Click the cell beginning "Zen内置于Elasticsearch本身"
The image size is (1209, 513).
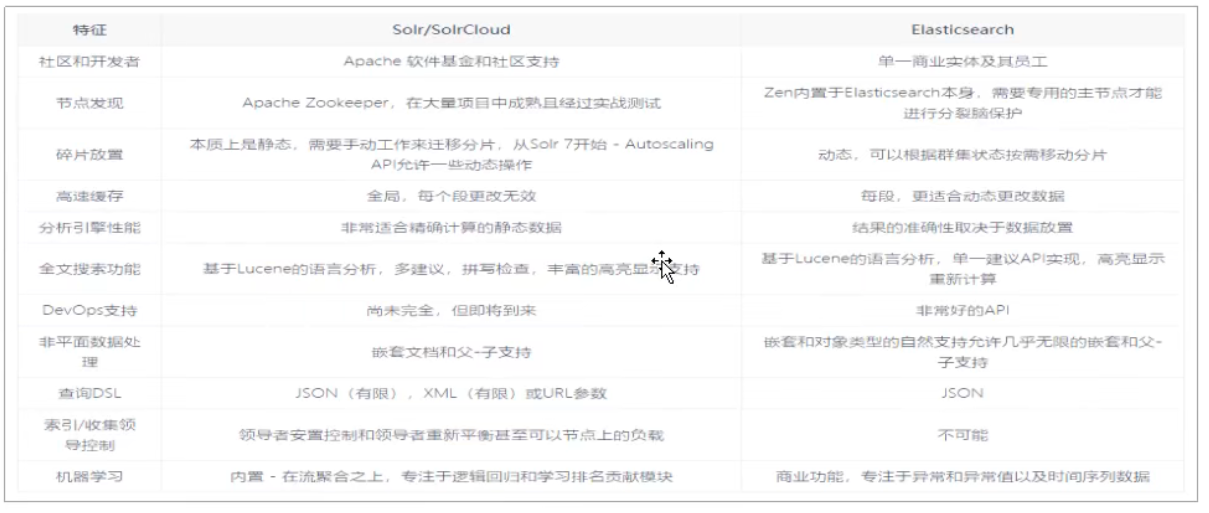[x=962, y=101]
